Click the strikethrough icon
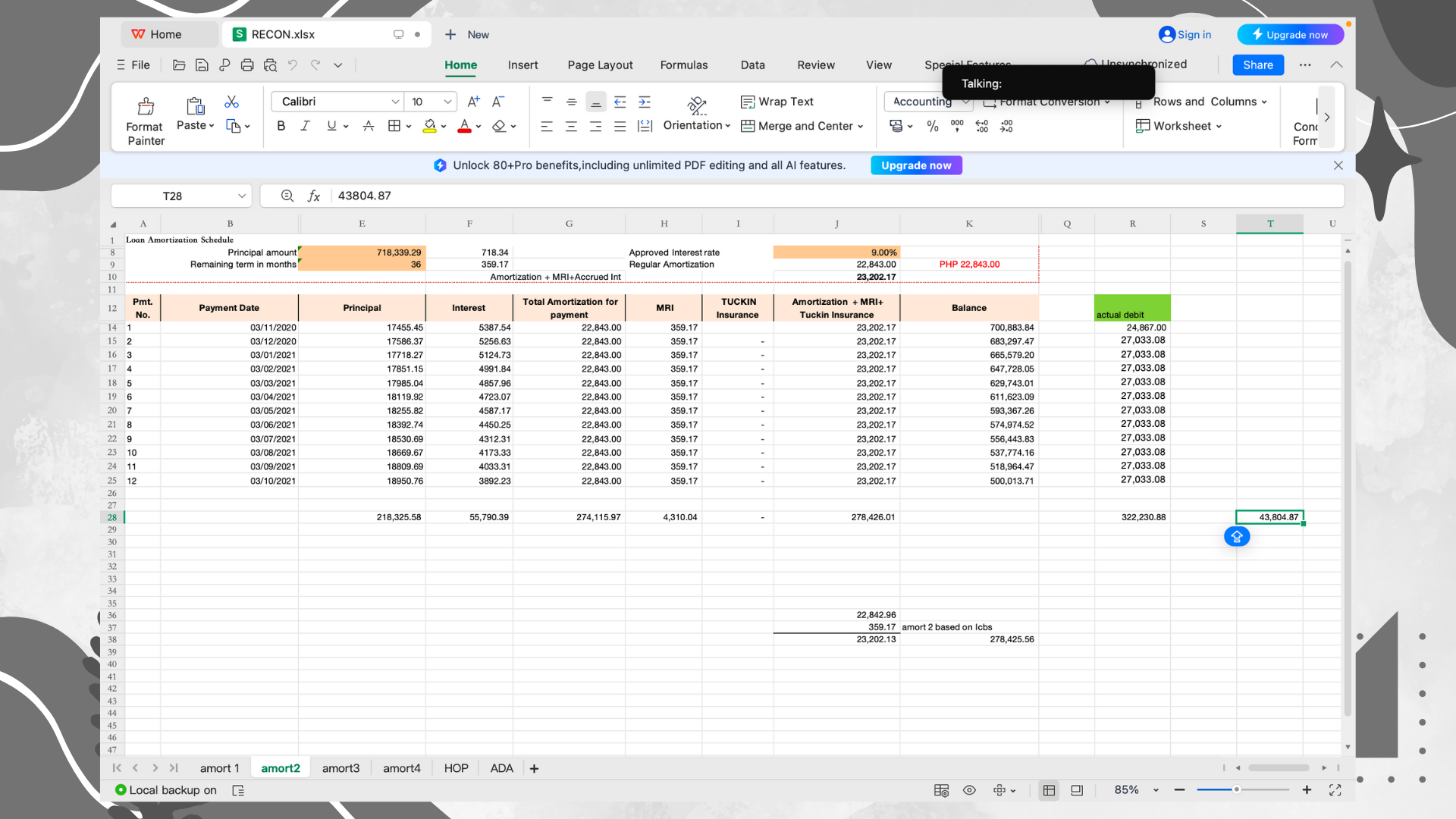This screenshot has width=1456, height=819. (x=368, y=127)
